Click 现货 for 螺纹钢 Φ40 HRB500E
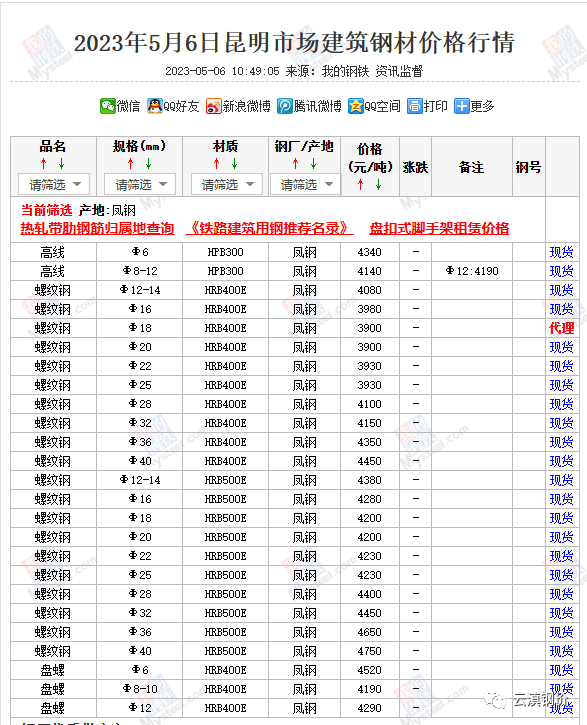The height and width of the screenshot is (725, 587). coord(561,651)
